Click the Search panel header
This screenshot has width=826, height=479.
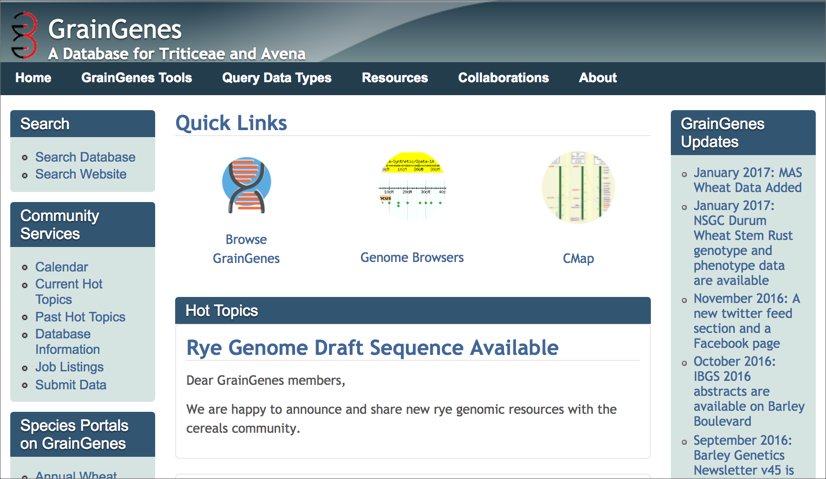coord(83,124)
